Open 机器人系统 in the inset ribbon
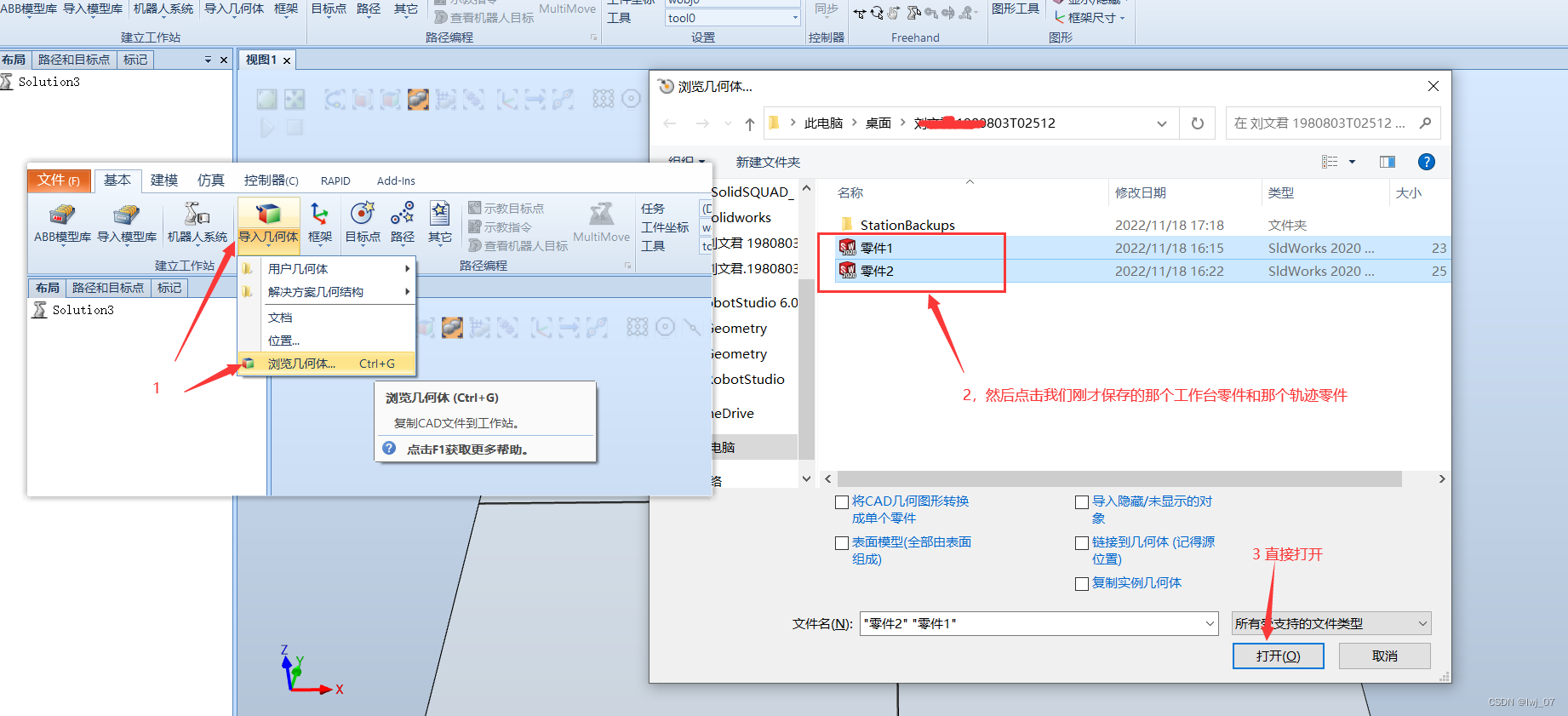1568x716 pixels. click(x=197, y=223)
